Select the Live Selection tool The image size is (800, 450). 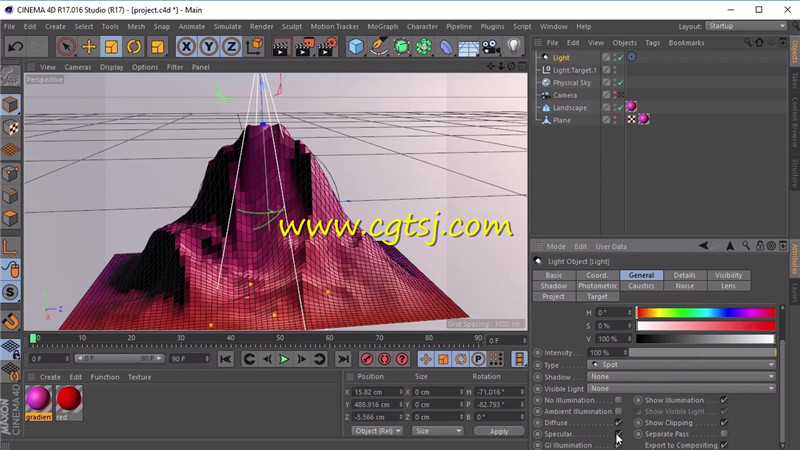[x=66, y=47]
